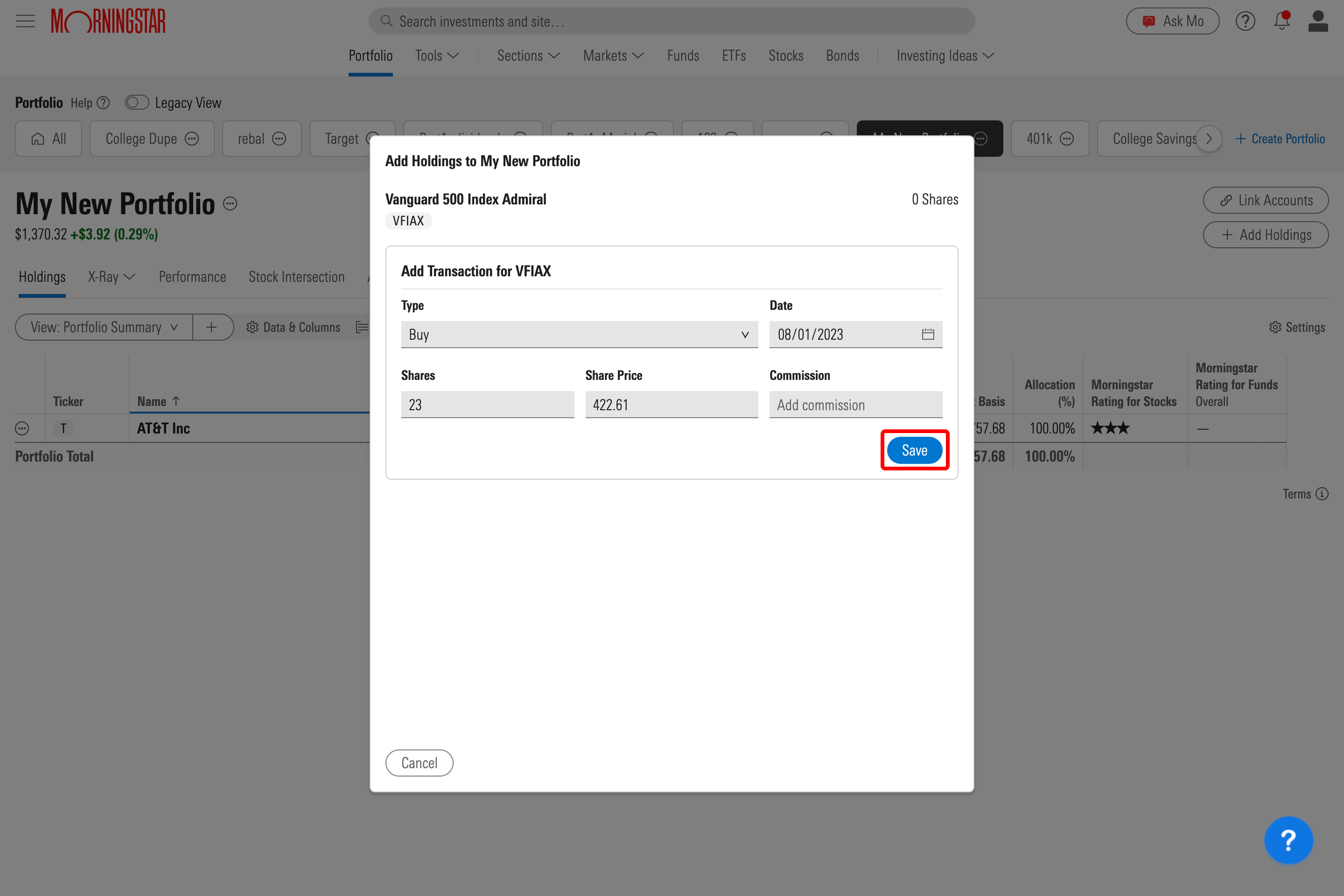Open options icon next to My New Portfolio title

point(230,203)
